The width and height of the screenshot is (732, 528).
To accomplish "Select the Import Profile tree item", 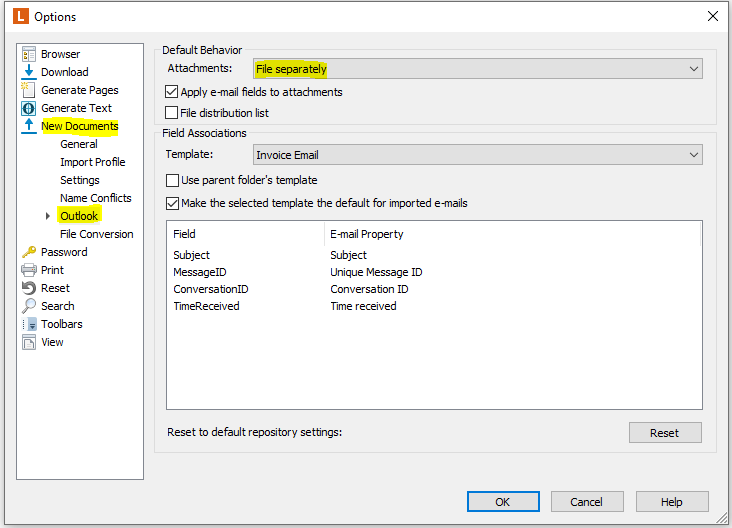I will (x=92, y=162).
